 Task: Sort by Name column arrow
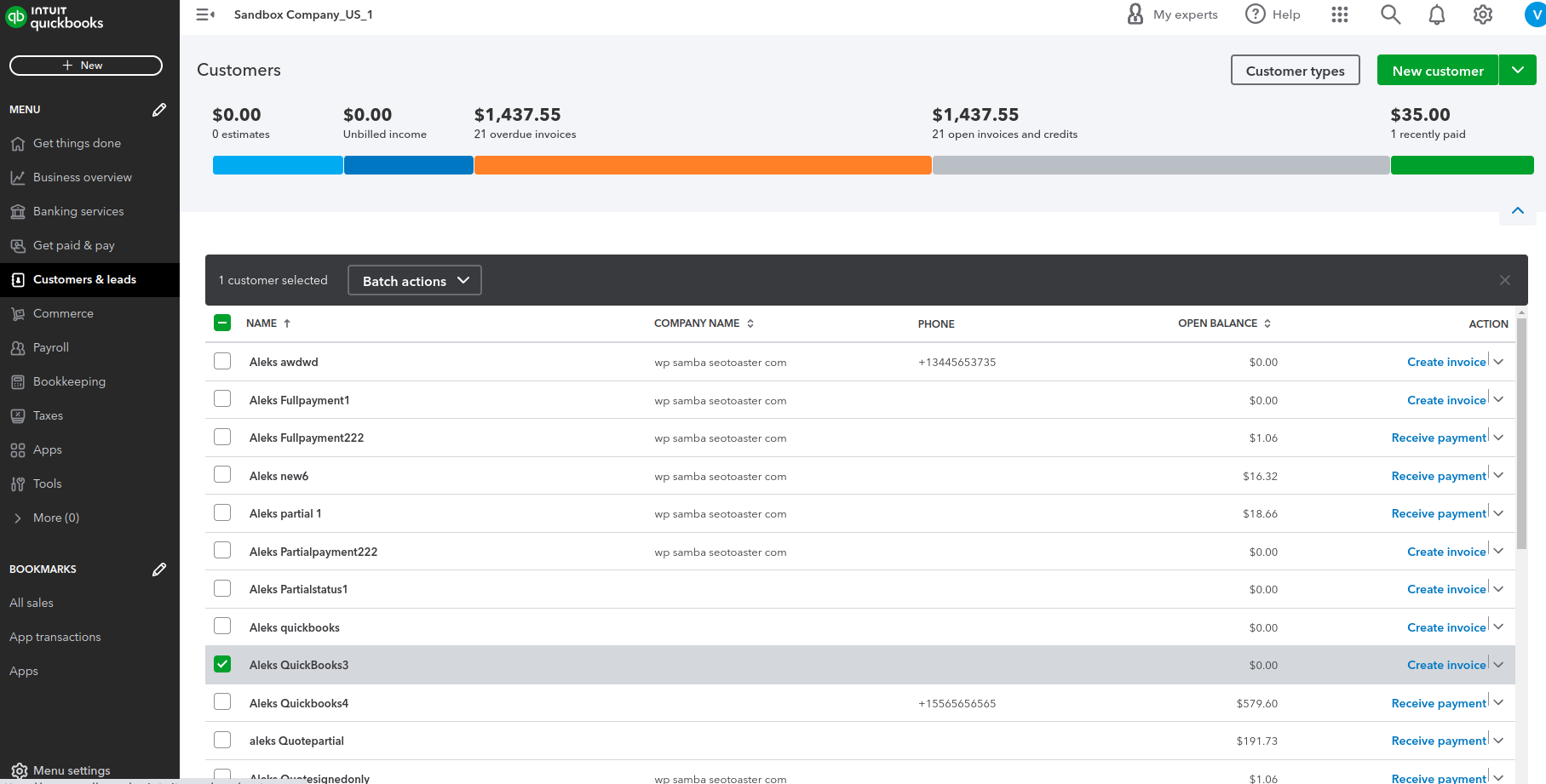point(287,323)
